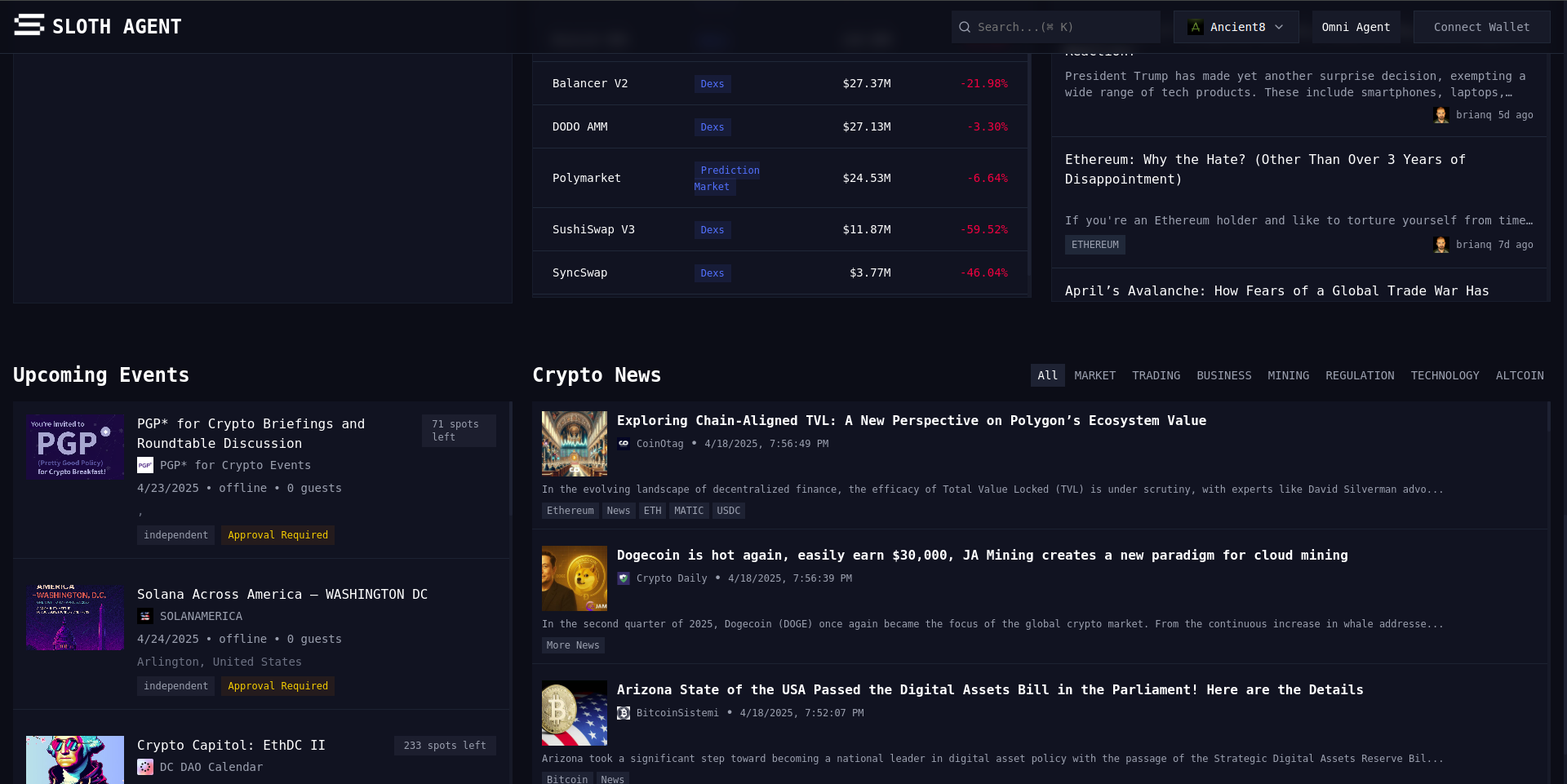Open the Omni Agent button

[1356, 27]
